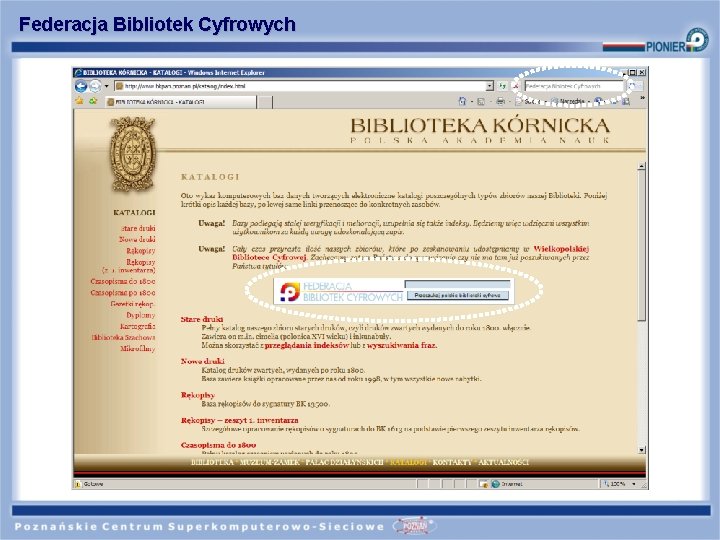720x540 pixels.
Task: Click the Home page icon in command bar
Action: click(x=462, y=101)
